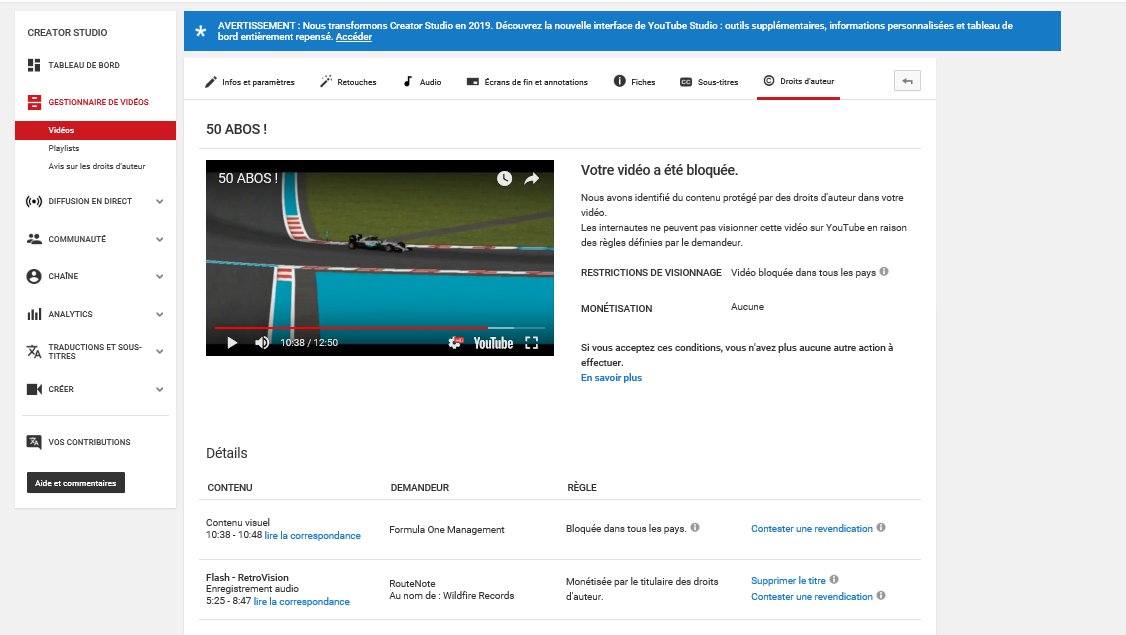This screenshot has height=635, width=1126.
Task: Click the video progress bar
Action: 380,328
